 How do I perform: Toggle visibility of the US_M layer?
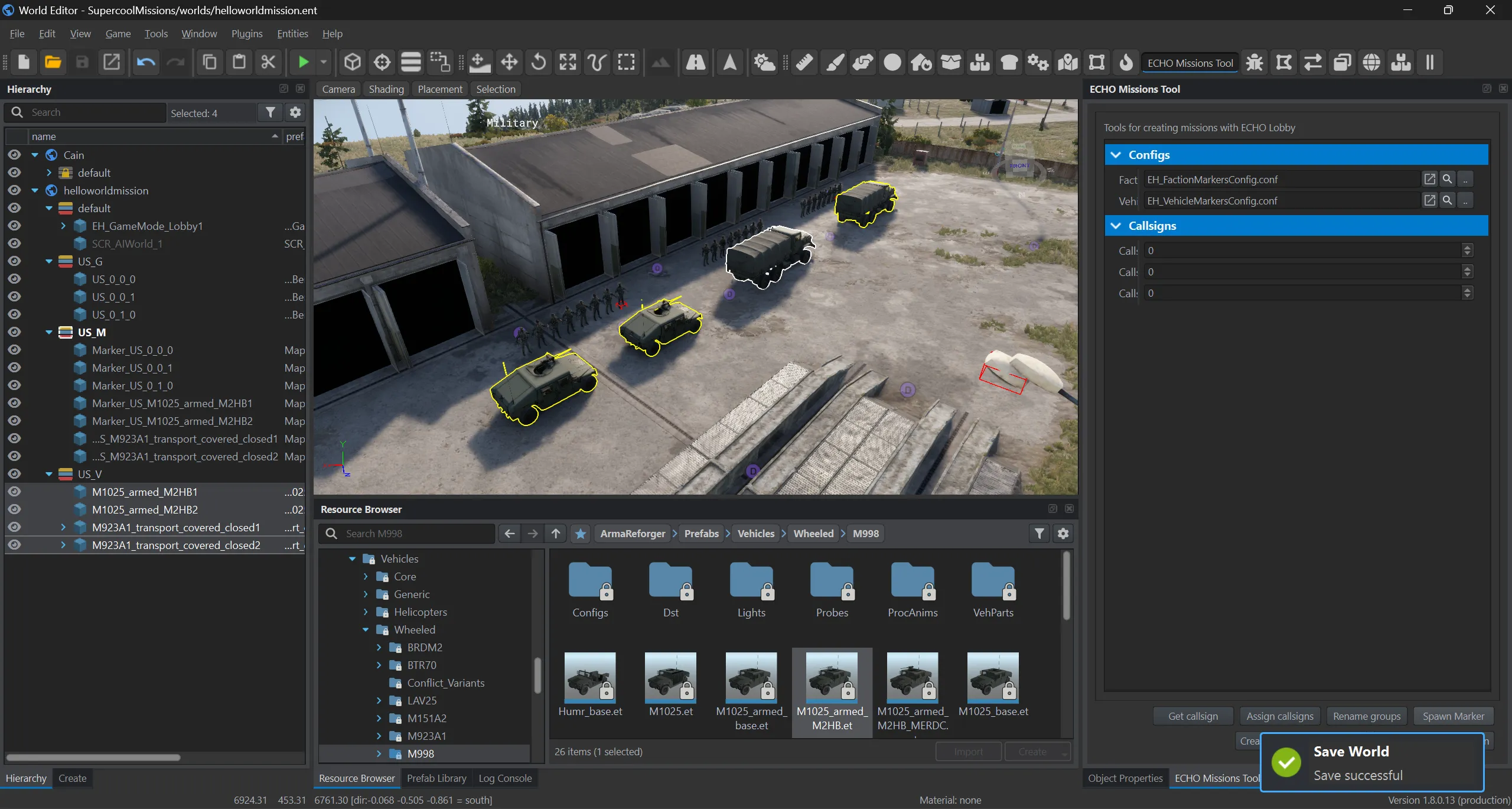click(14, 332)
